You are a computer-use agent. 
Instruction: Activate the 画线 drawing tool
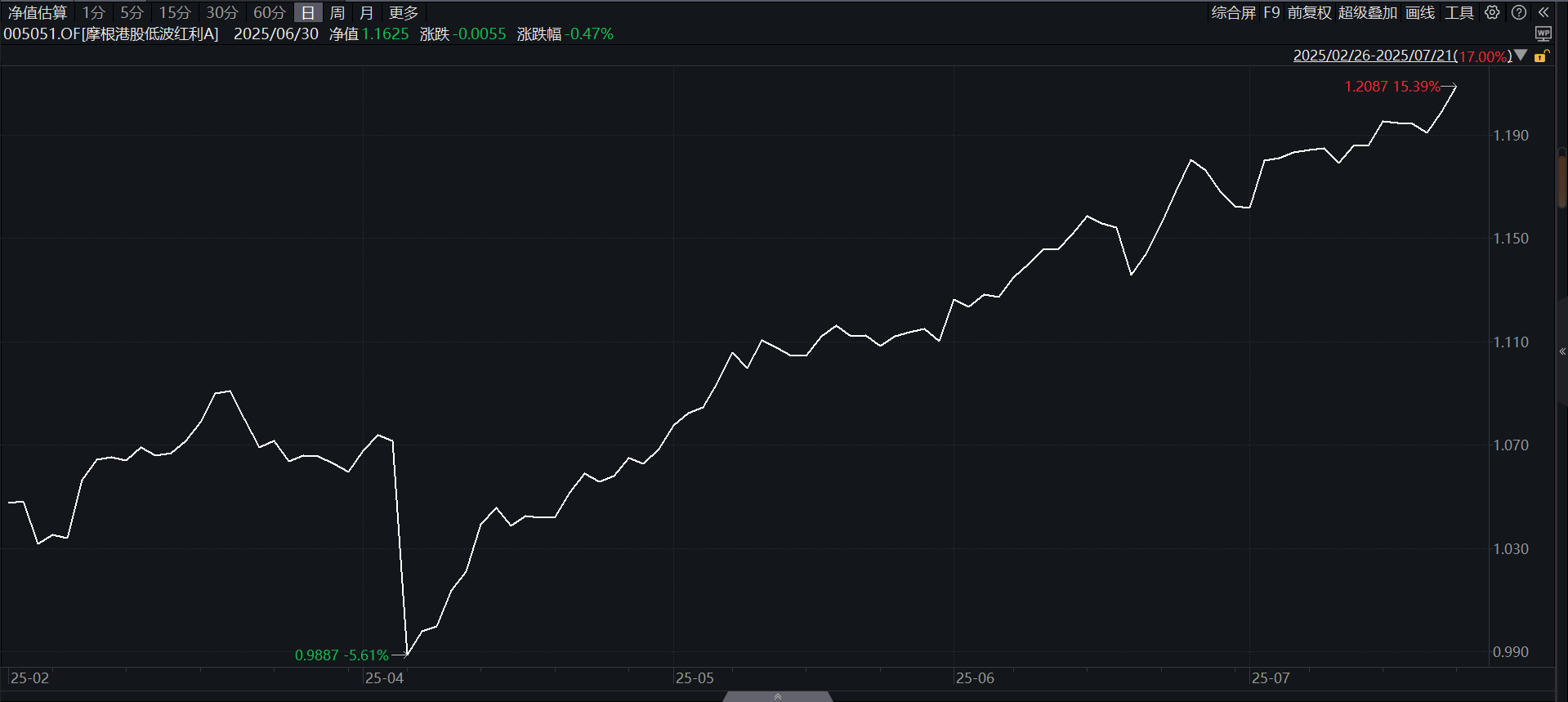[x=1420, y=12]
